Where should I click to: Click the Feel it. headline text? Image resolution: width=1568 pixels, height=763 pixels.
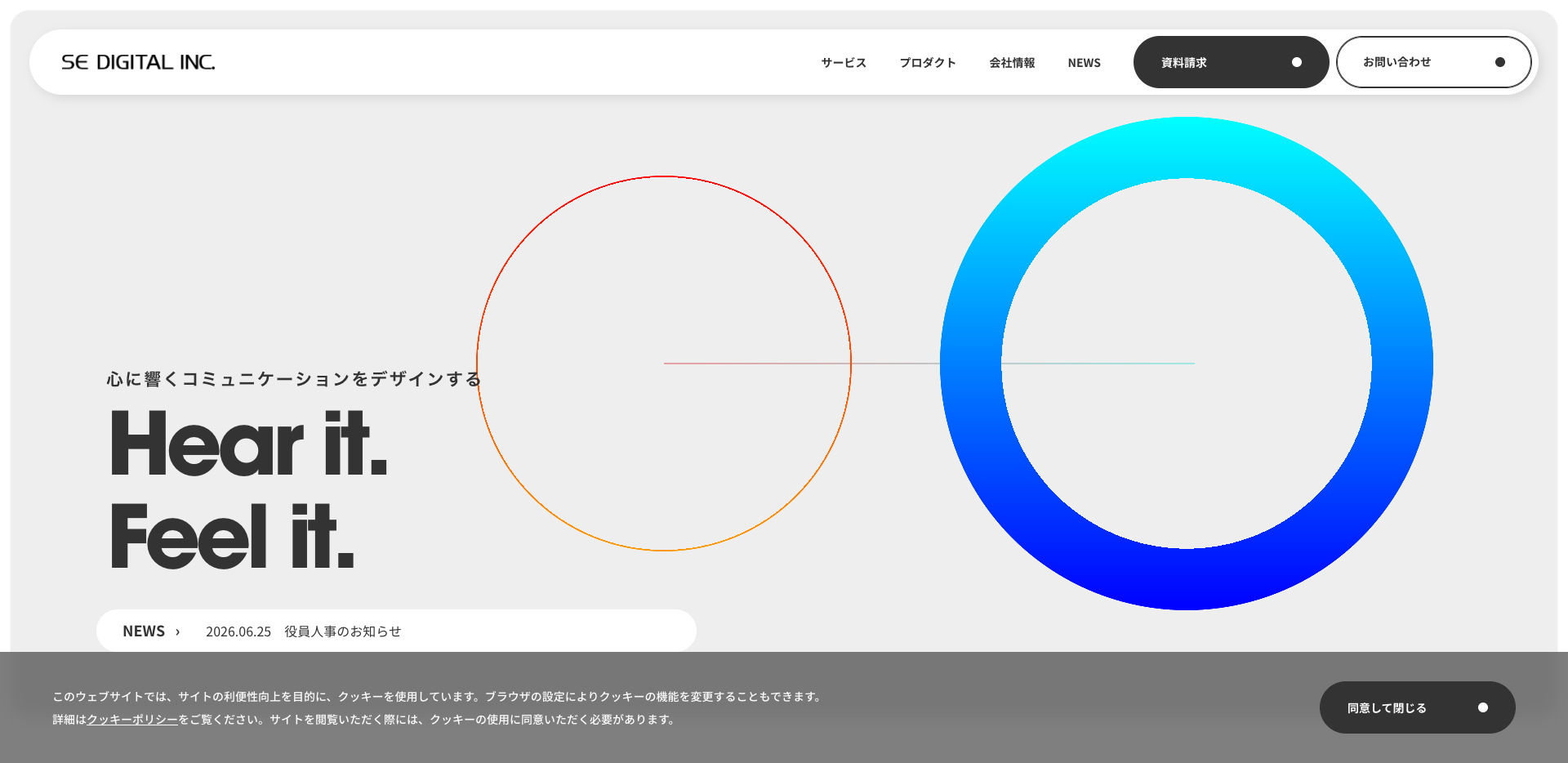pos(232,535)
